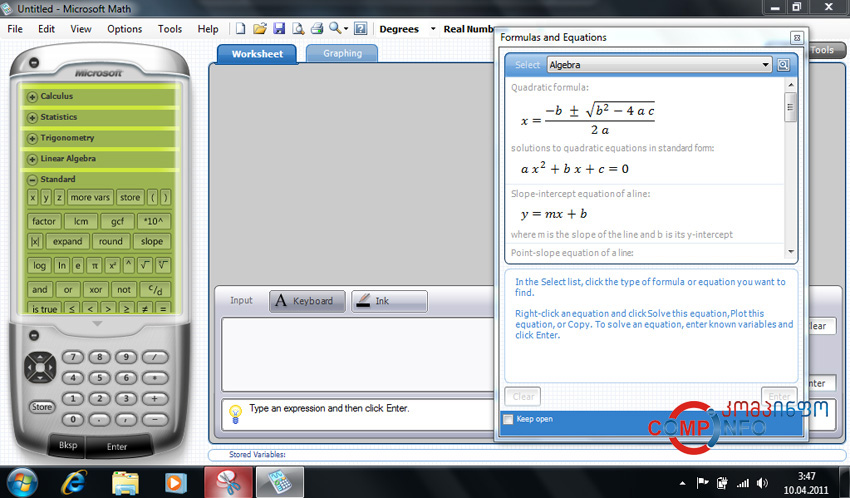Click the left arrow on navigation pad
Screen dimensions: 850x498
click(x=30, y=367)
